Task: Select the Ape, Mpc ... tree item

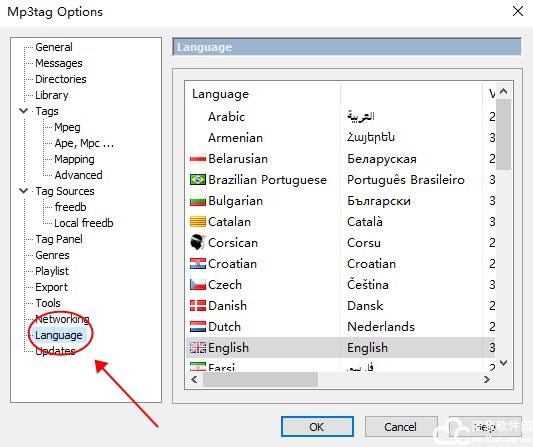Action: [x=84, y=143]
